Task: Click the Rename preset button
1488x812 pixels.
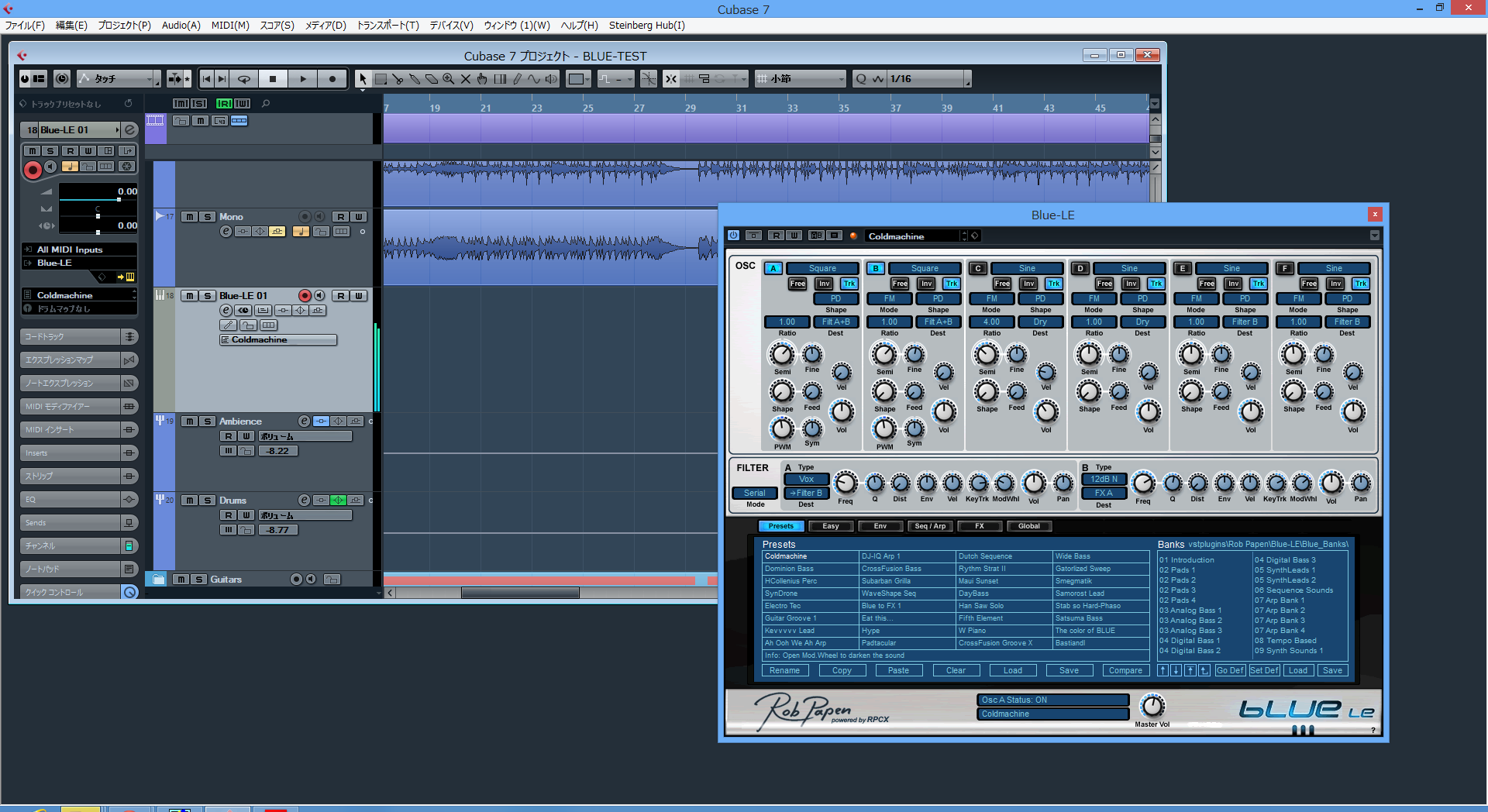Action: [784, 671]
